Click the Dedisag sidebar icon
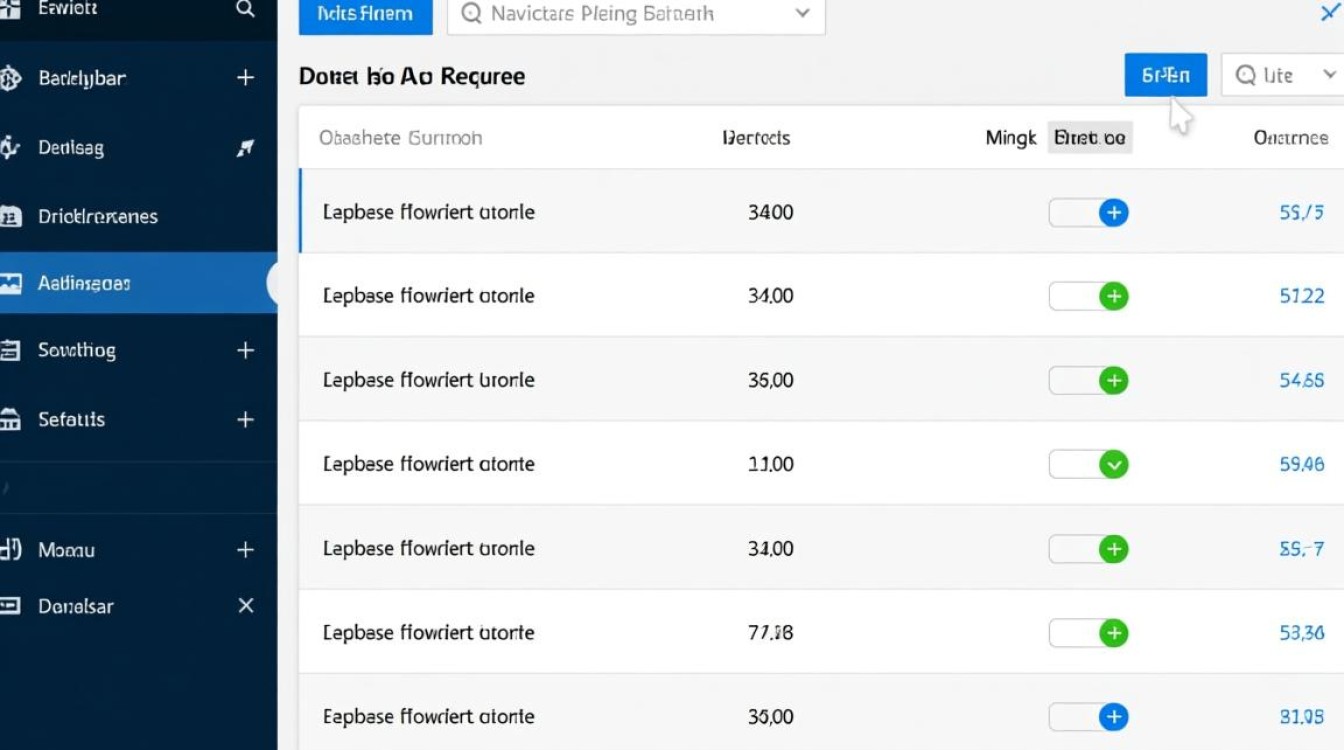1344x750 pixels. [10, 148]
